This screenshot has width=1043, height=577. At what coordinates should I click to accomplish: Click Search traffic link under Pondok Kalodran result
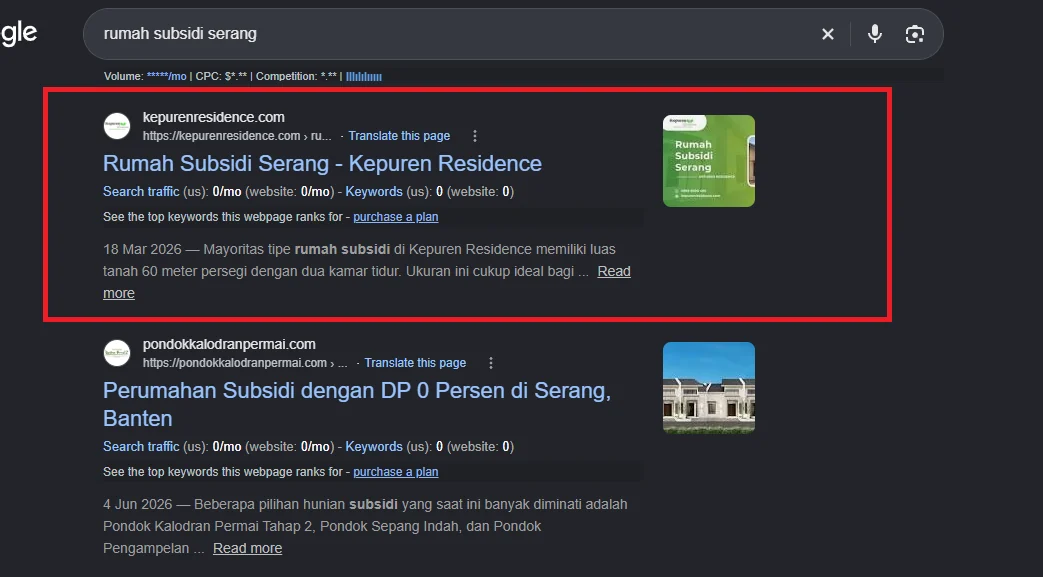tap(141, 447)
